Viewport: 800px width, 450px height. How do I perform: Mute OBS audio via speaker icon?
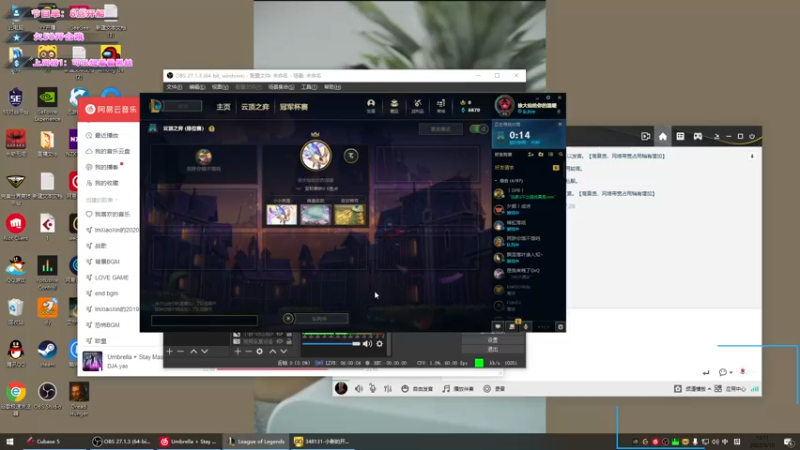point(367,344)
